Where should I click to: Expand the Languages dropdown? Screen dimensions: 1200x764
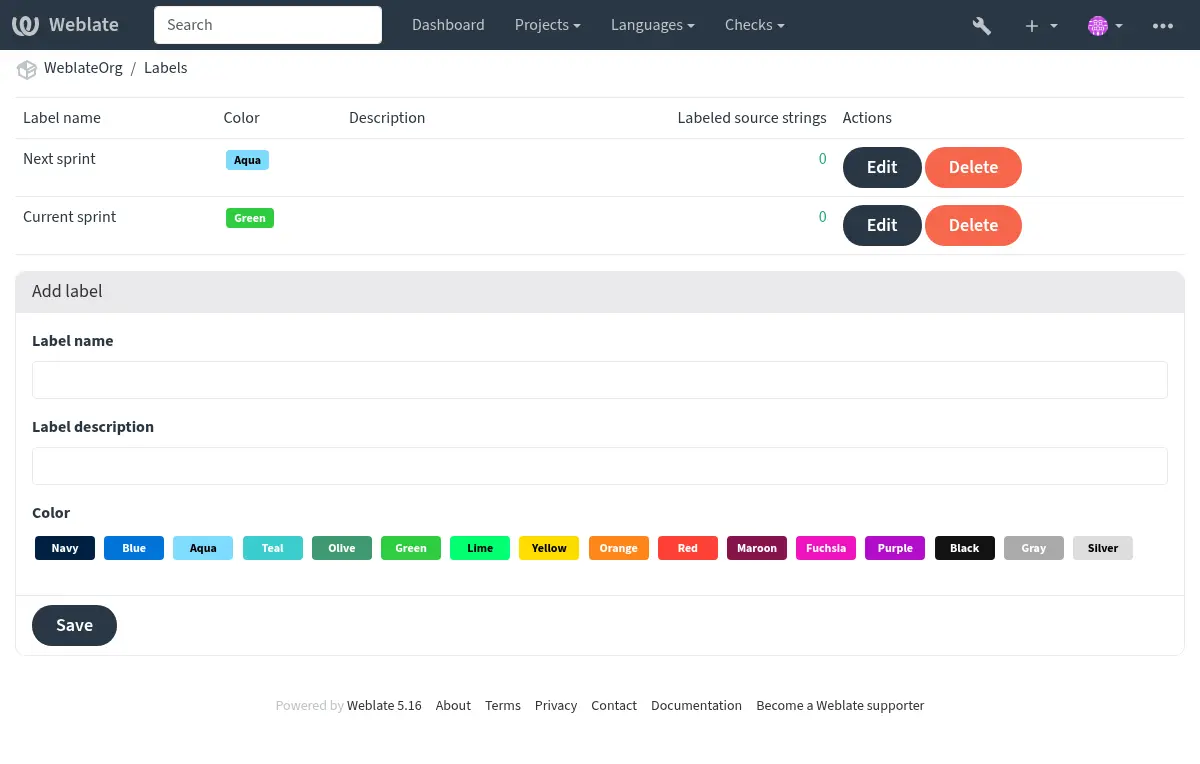coord(653,25)
